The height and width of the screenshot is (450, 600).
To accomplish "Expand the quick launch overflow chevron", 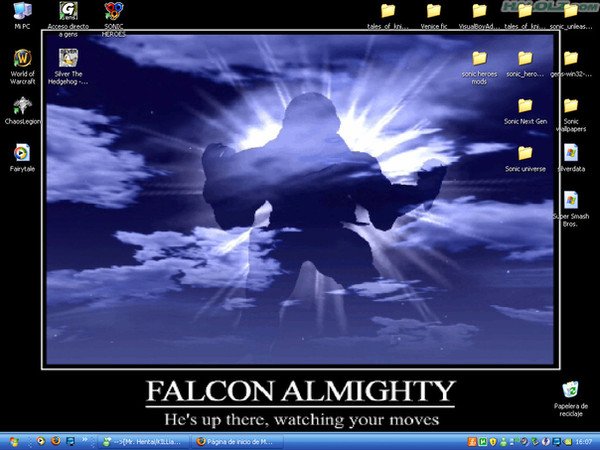I will [85, 440].
